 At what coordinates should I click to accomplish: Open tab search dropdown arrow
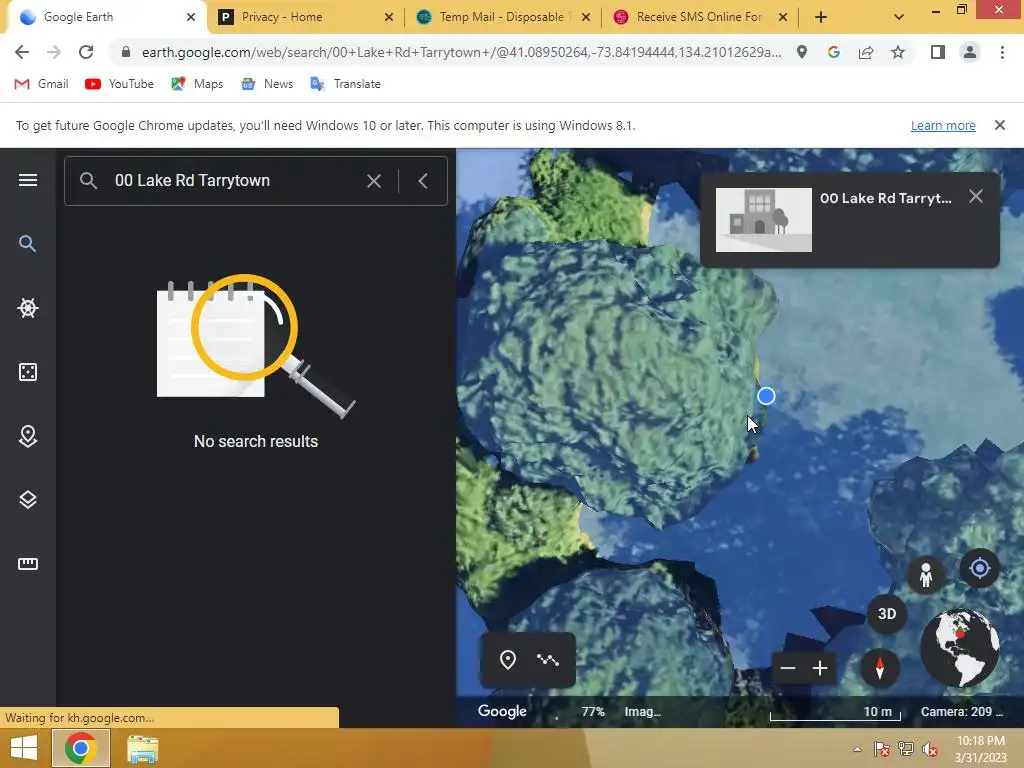click(899, 17)
